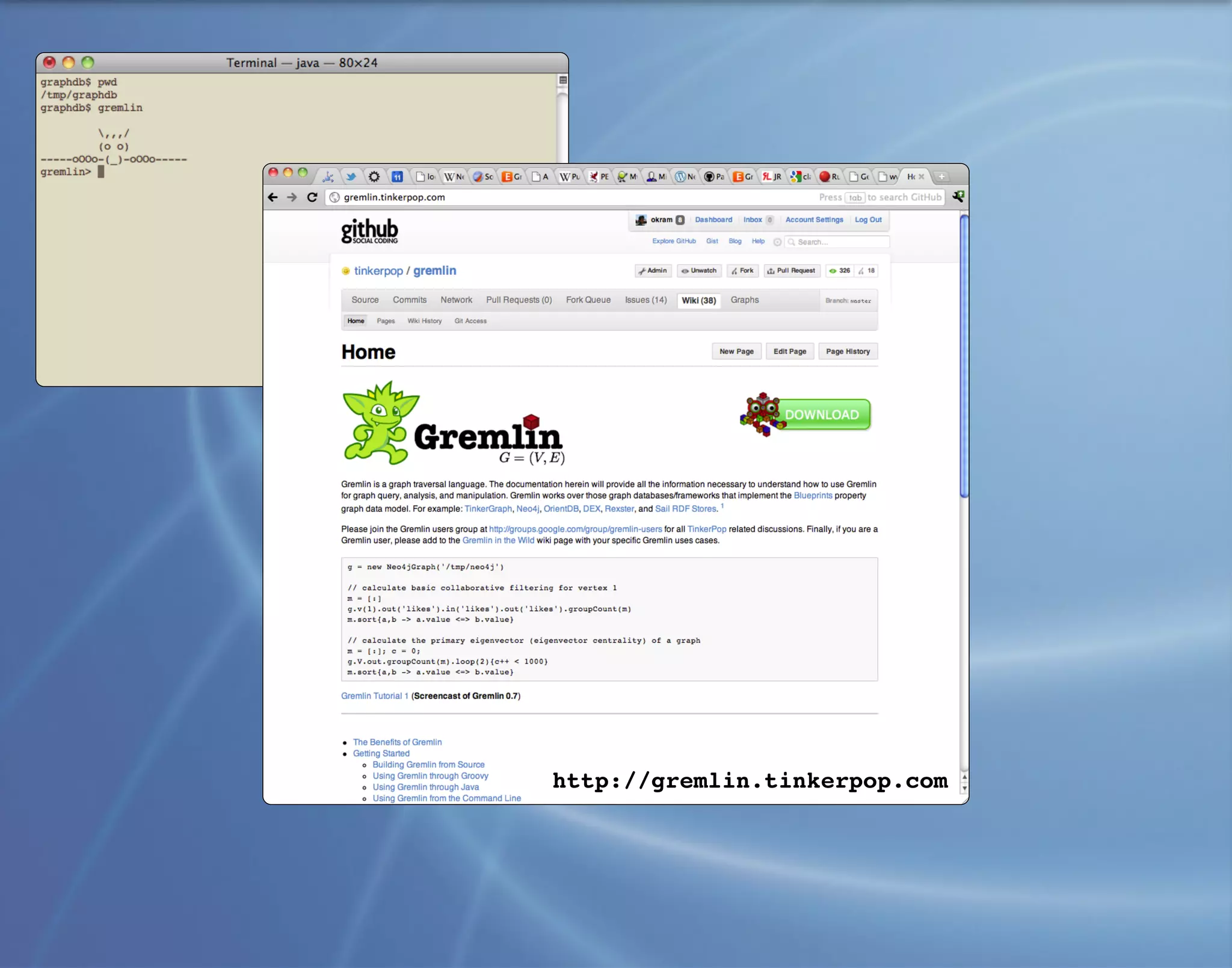This screenshot has width=1232, height=968.
Task: Open the pinned Twitter bird tab
Action: pyautogui.click(x=351, y=176)
